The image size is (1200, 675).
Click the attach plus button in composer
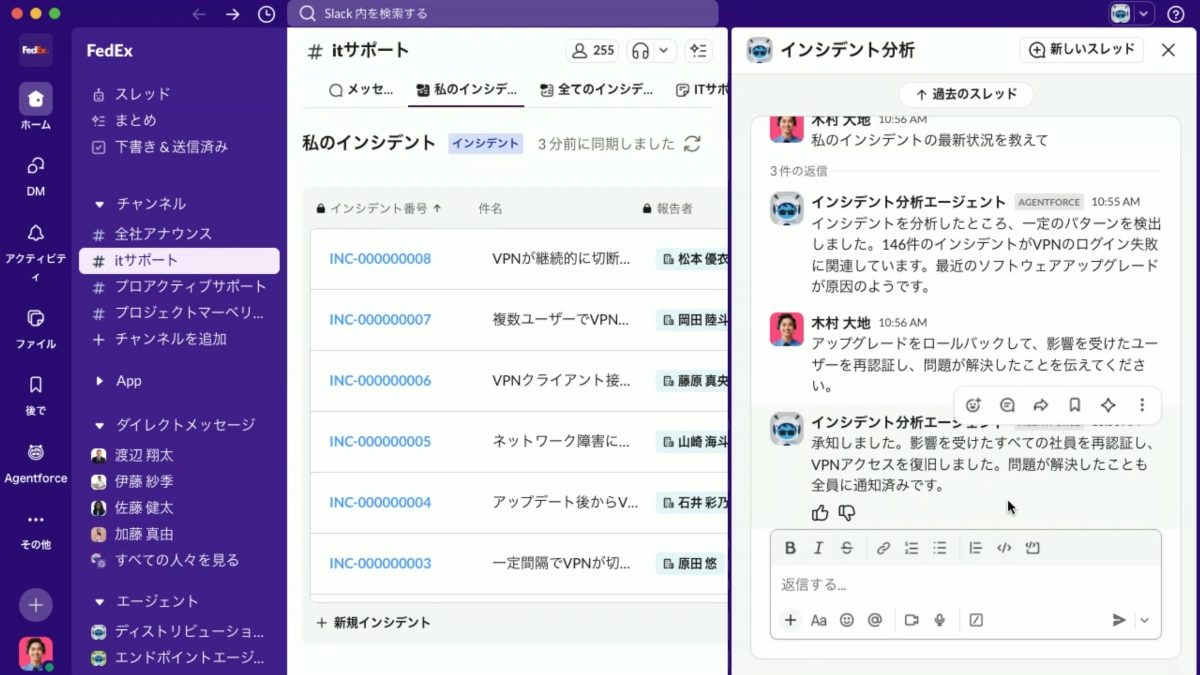790,620
